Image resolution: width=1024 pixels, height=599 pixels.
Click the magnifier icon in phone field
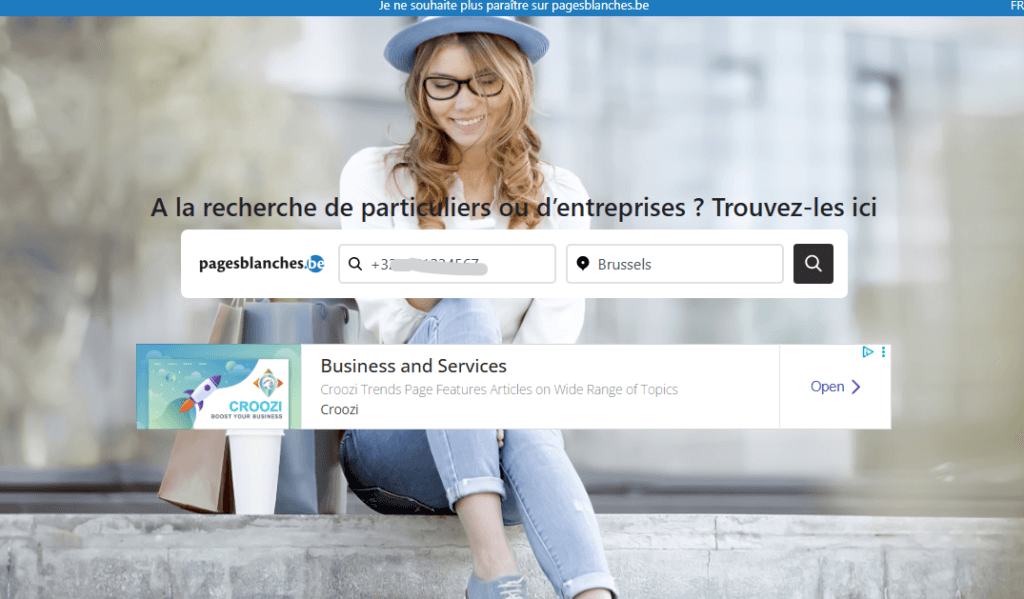(x=355, y=264)
